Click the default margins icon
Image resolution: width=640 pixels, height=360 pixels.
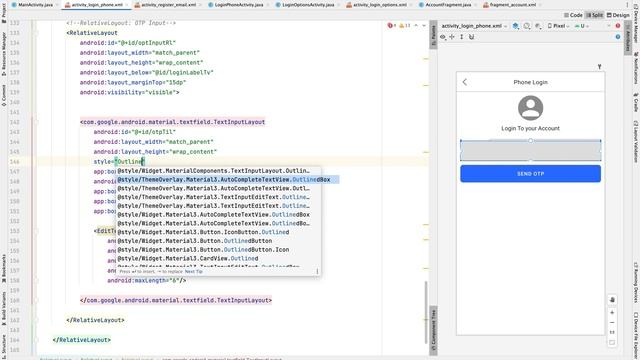tap(452, 37)
